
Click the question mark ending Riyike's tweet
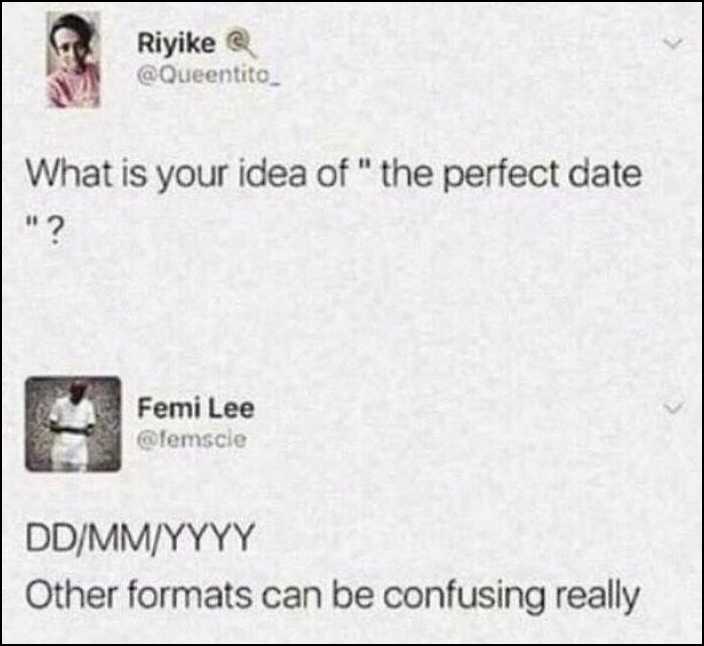click(x=58, y=219)
